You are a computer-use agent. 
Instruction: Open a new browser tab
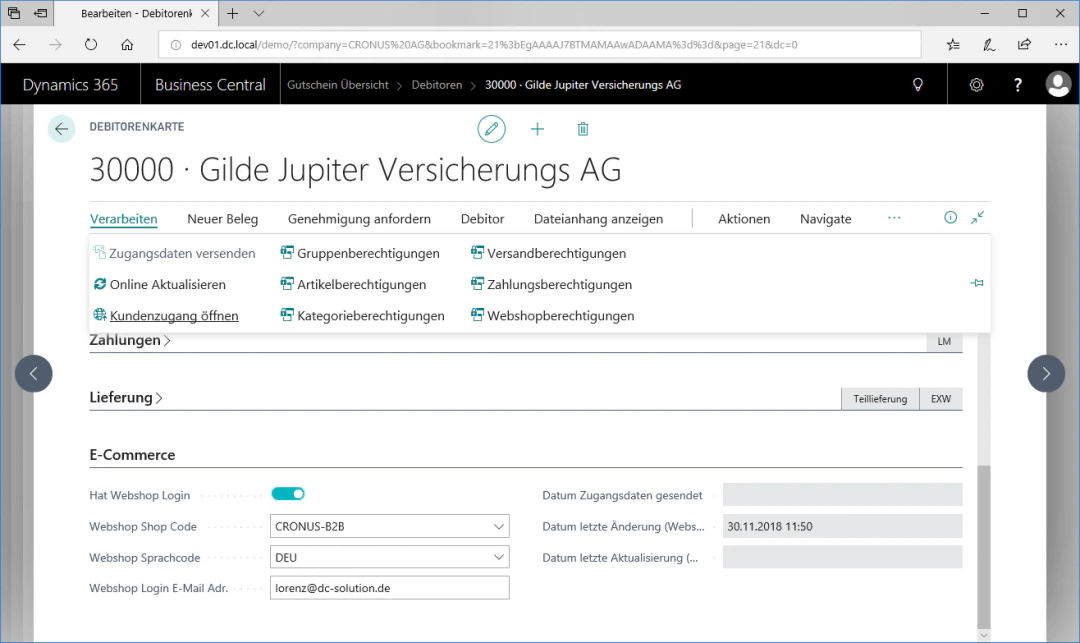tap(233, 13)
